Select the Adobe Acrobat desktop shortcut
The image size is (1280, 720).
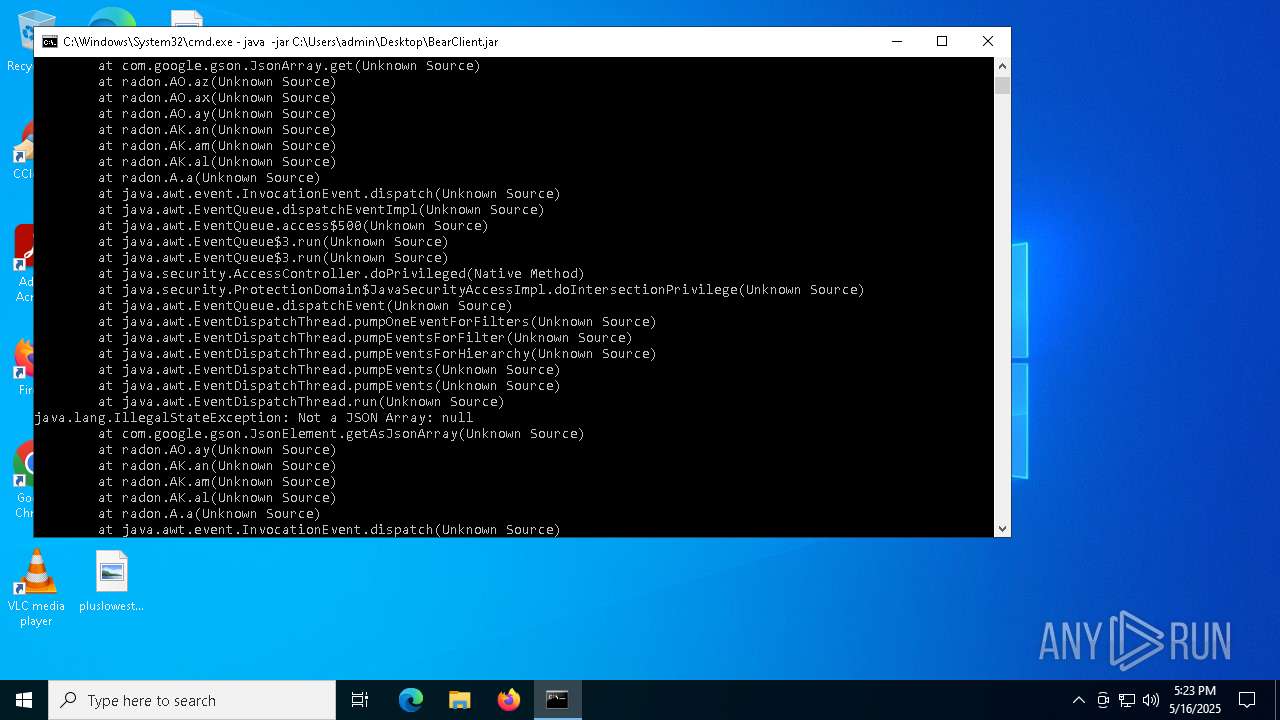click(22, 263)
